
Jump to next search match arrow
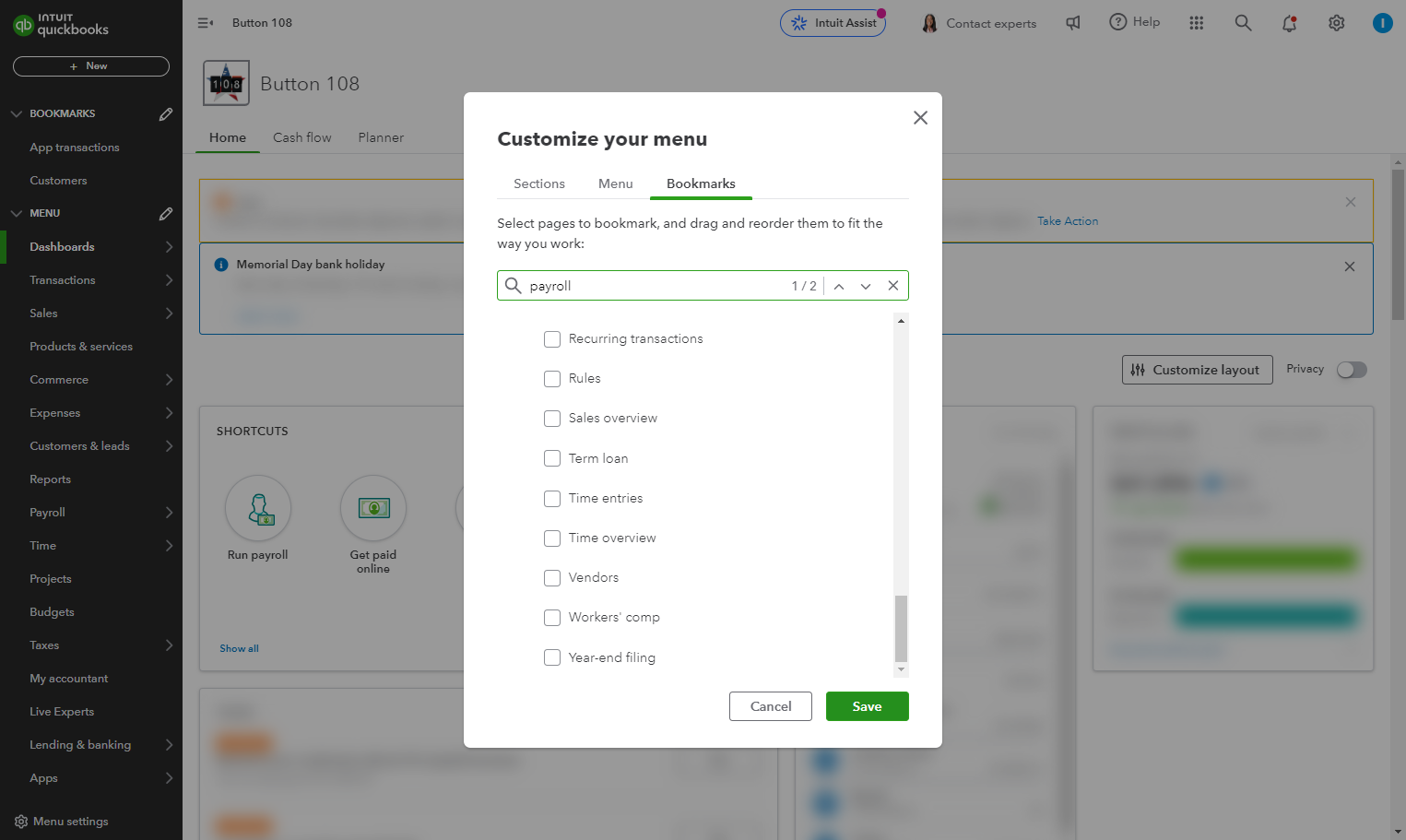coord(866,286)
